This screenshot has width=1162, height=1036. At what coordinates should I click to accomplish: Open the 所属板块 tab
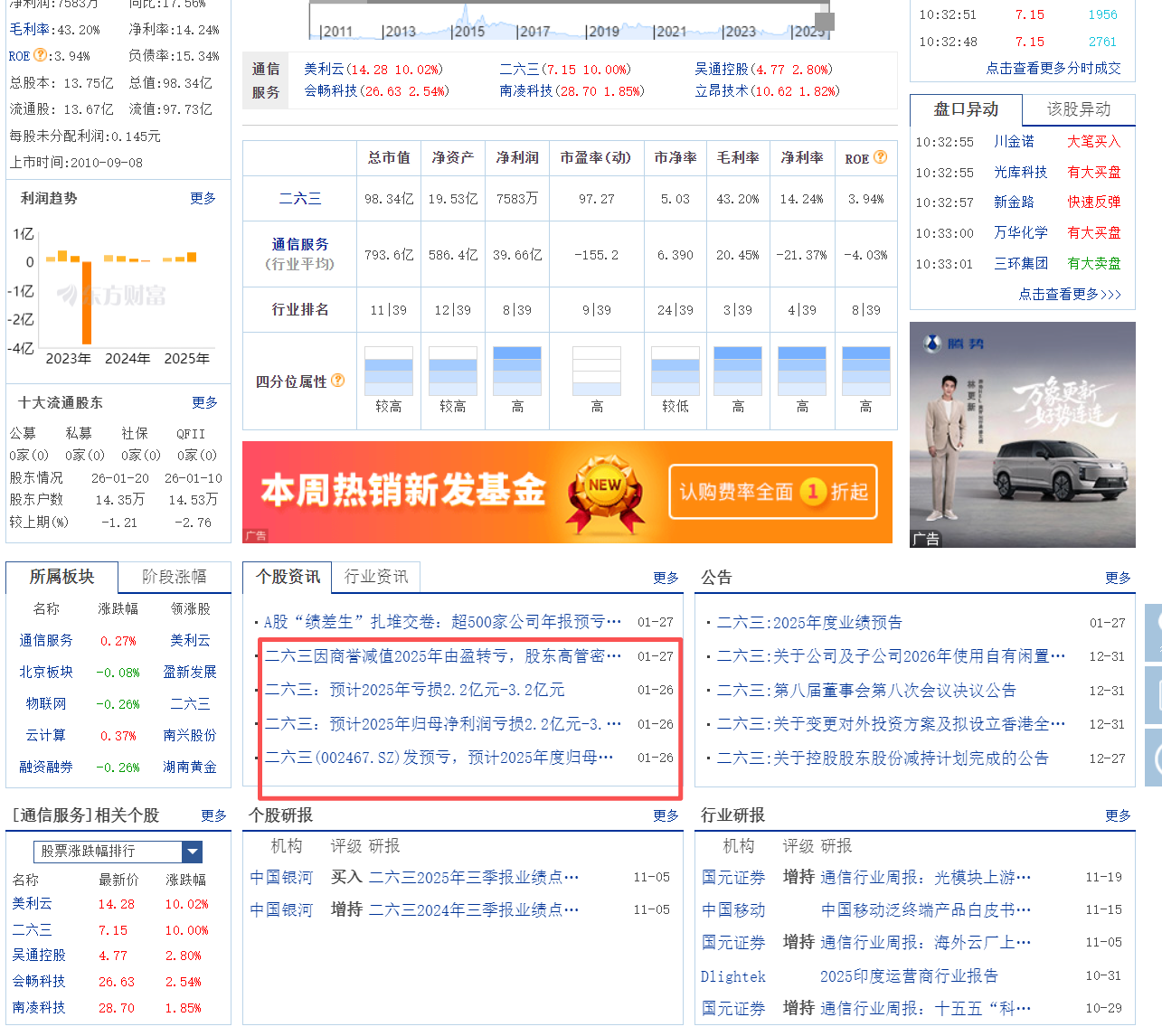point(61,577)
